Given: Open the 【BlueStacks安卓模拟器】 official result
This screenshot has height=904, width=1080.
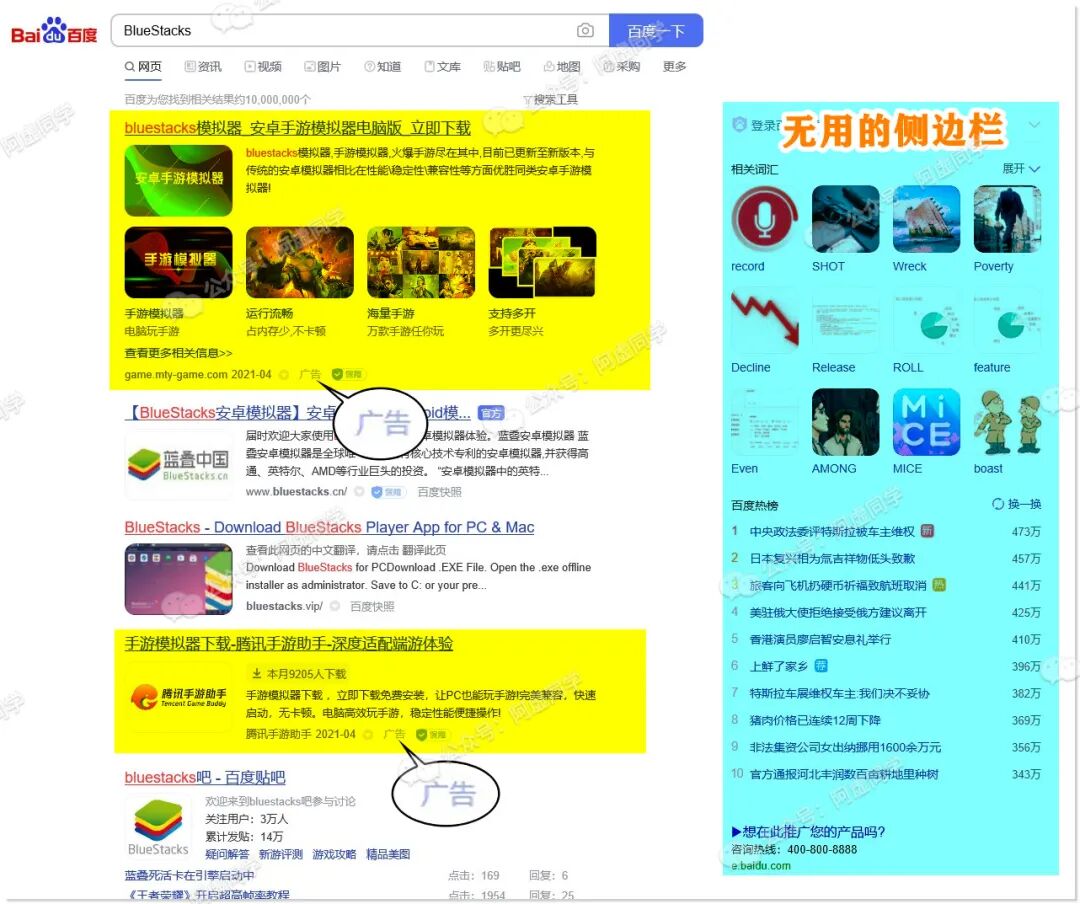Looking at the screenshot, I should [298, 413].
